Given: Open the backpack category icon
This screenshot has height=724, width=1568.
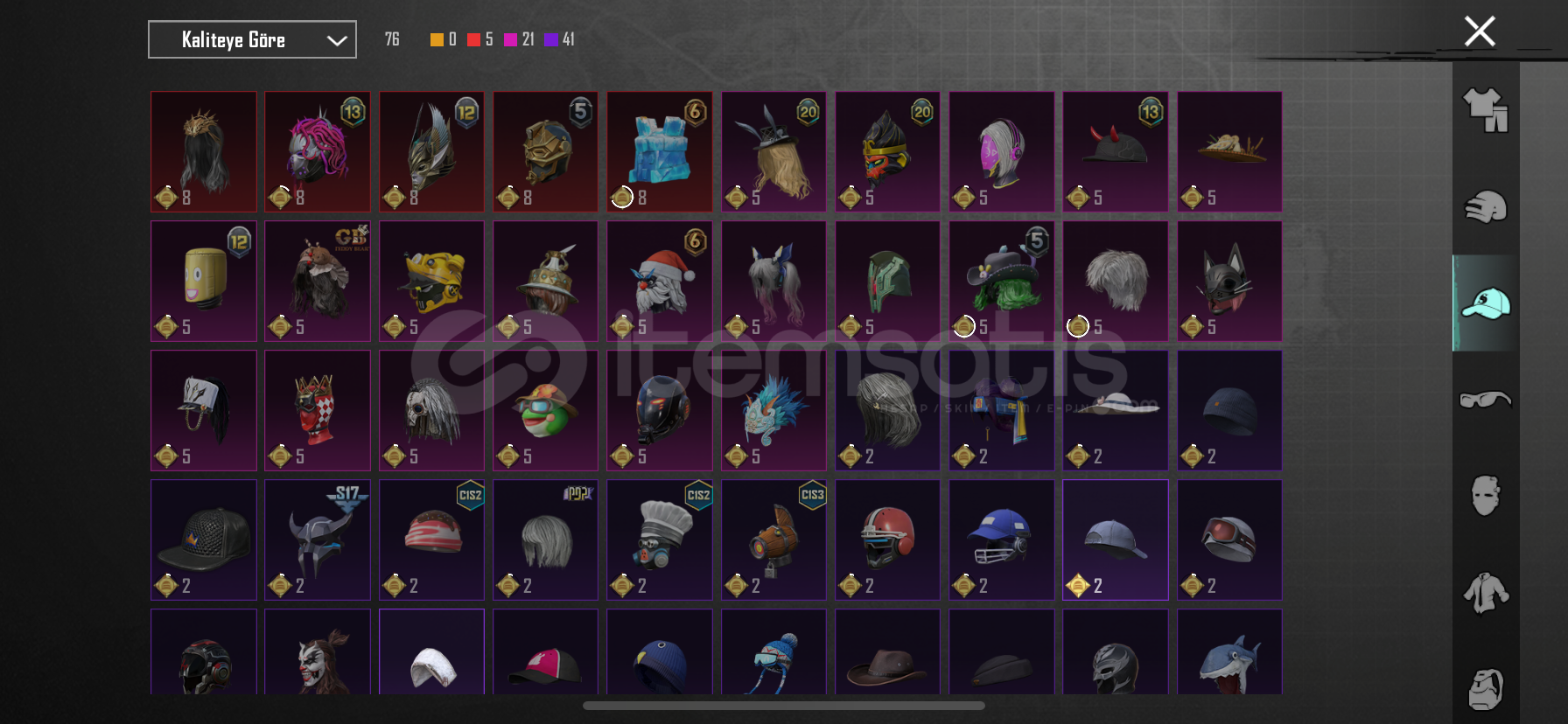Looking at the screenshot, I should click(1486, 689).
